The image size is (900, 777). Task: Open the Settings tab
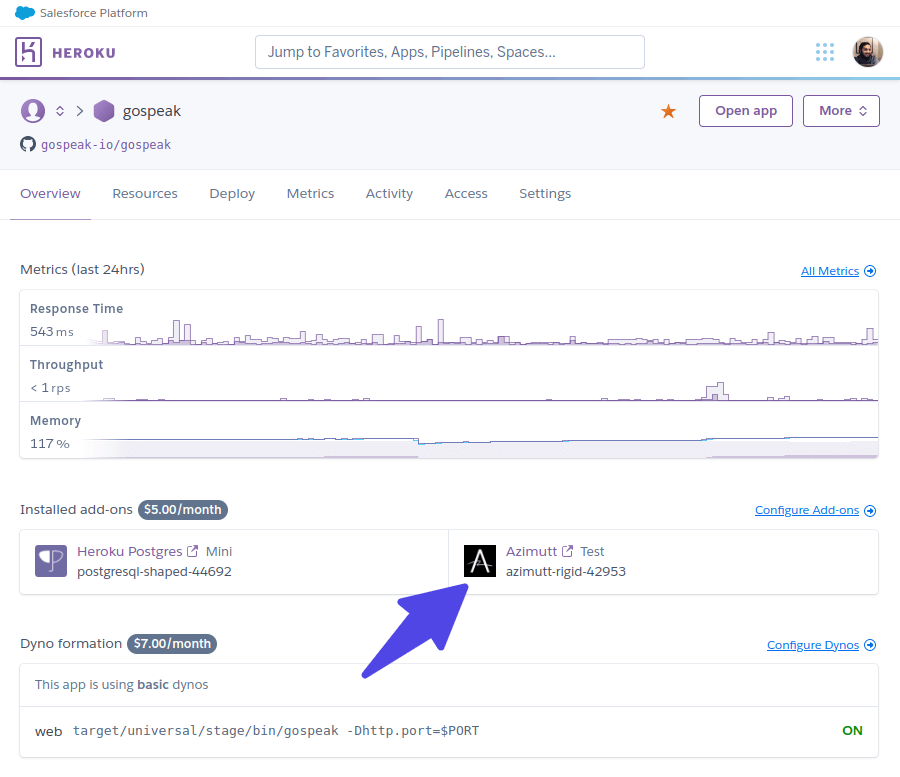(545, 193)
